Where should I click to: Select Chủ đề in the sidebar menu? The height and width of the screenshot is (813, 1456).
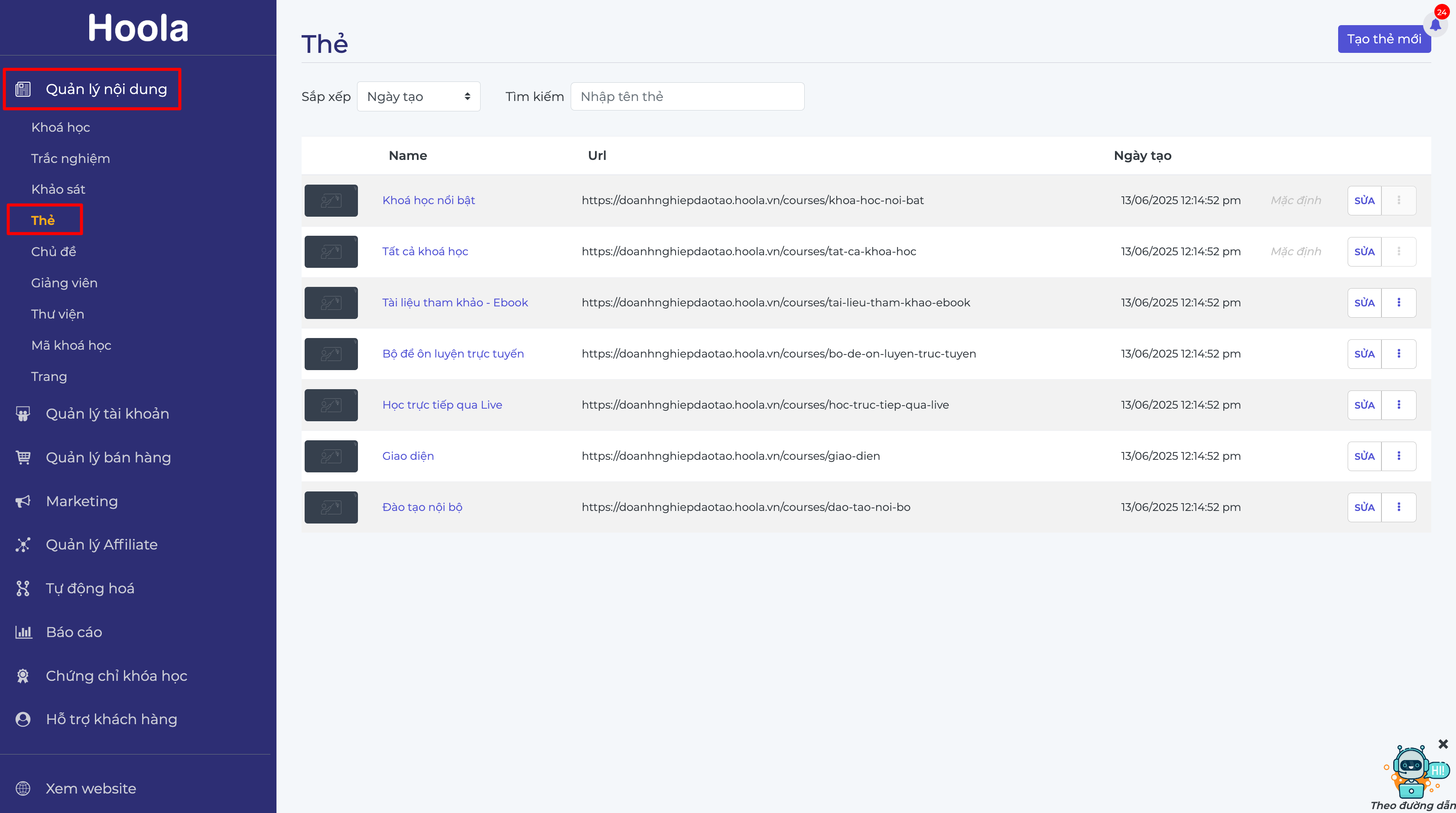53,252
